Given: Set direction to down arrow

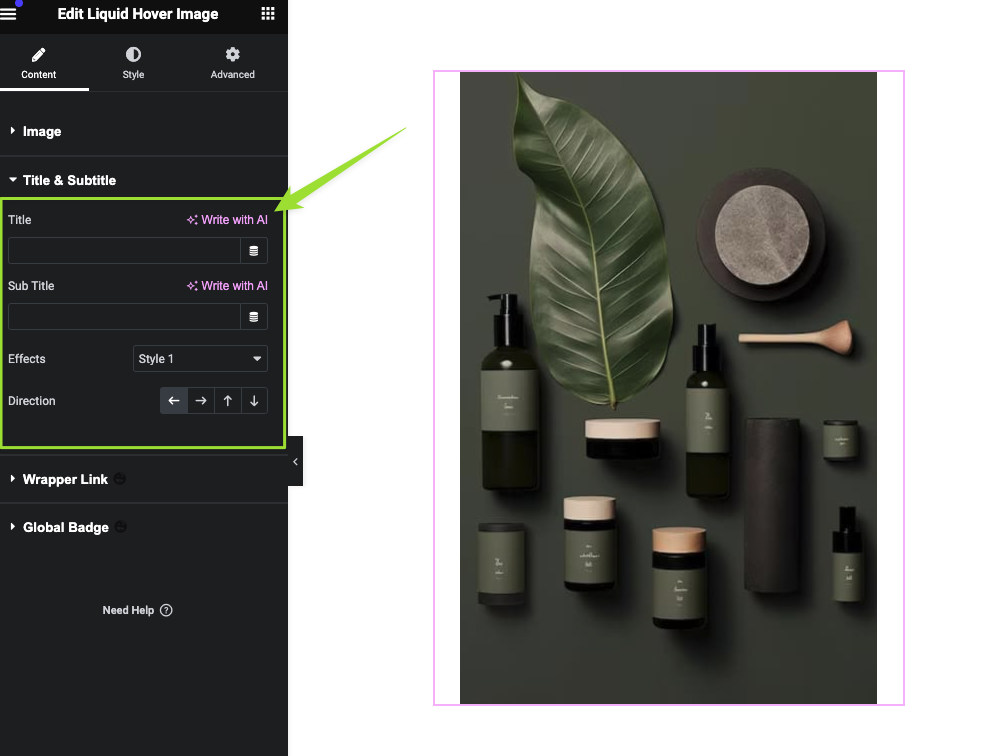Looking at the screenshot, I should click(x=254, y=401).
